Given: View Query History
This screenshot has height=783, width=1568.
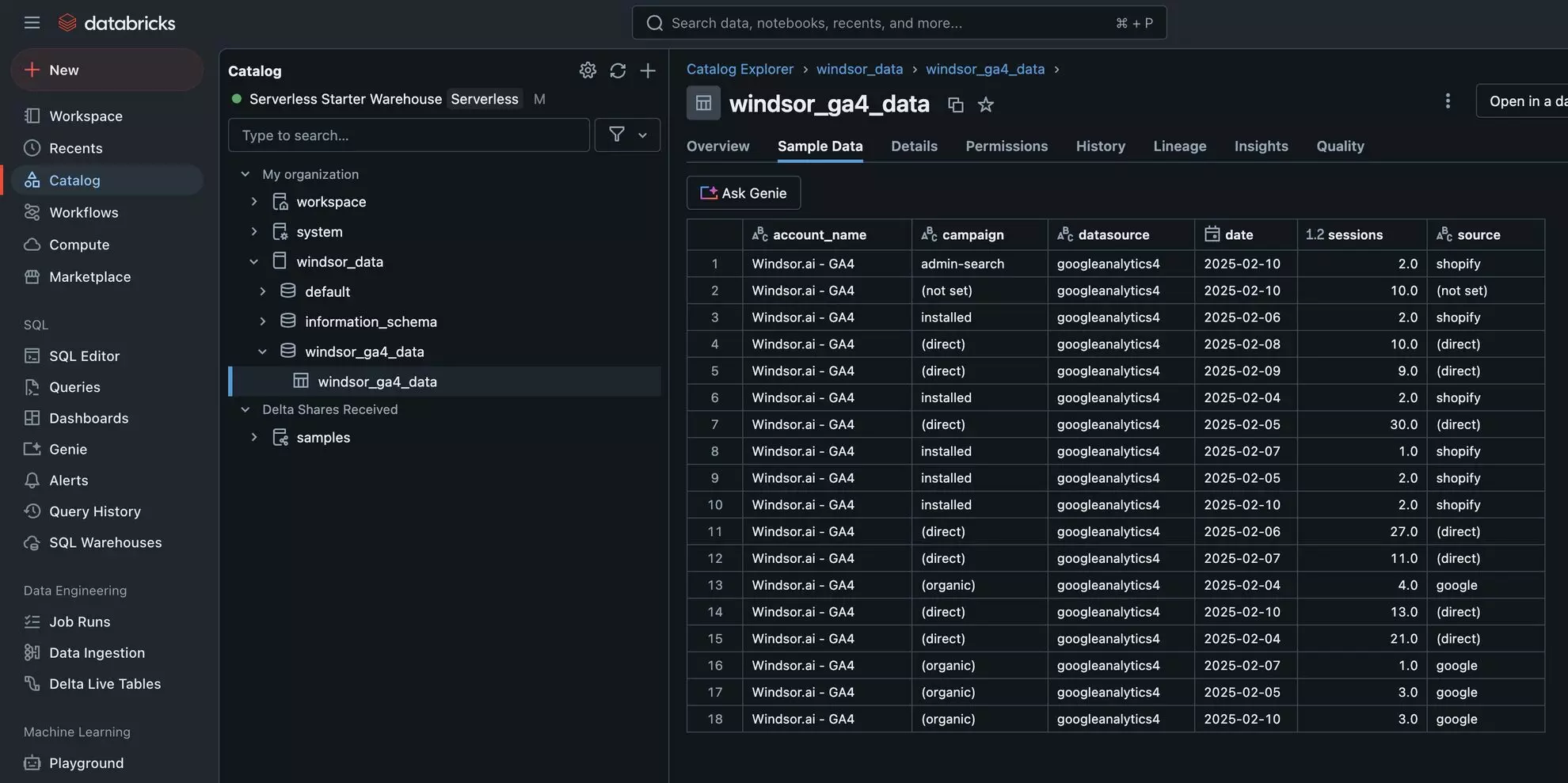Looking at the screenshot, I should click(x=107, y=511).
